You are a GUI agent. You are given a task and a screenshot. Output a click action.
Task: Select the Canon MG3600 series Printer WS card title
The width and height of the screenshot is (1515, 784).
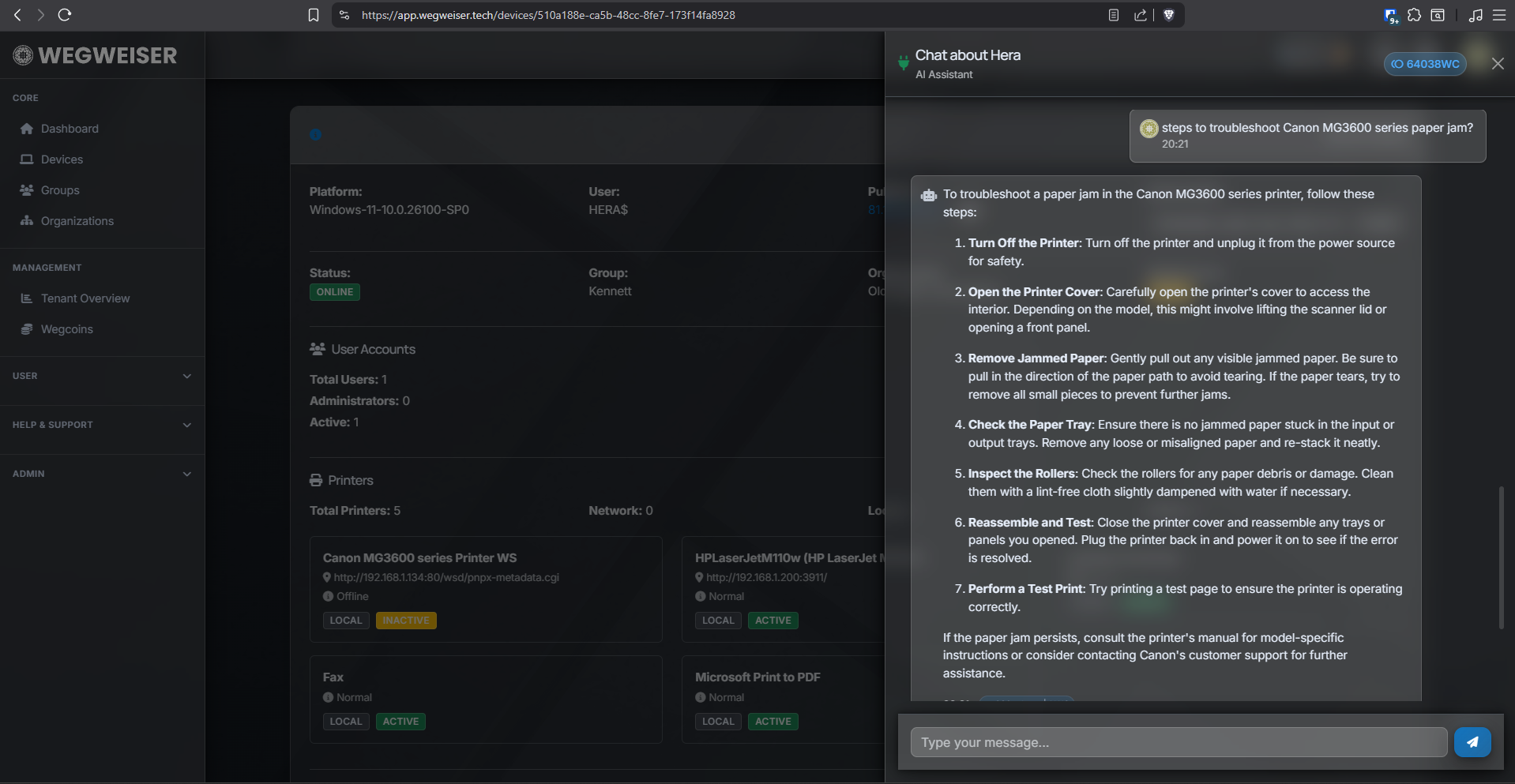[419, 558]
